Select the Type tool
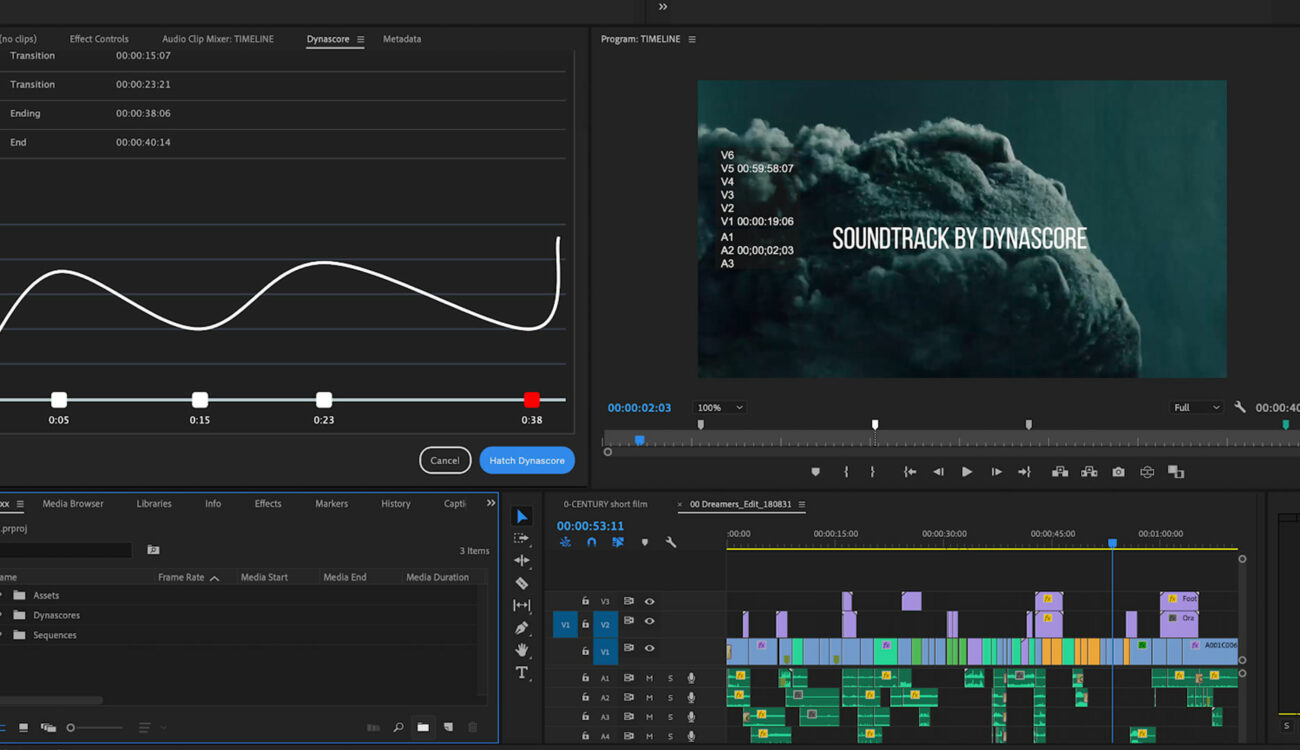 click(522, 673)
